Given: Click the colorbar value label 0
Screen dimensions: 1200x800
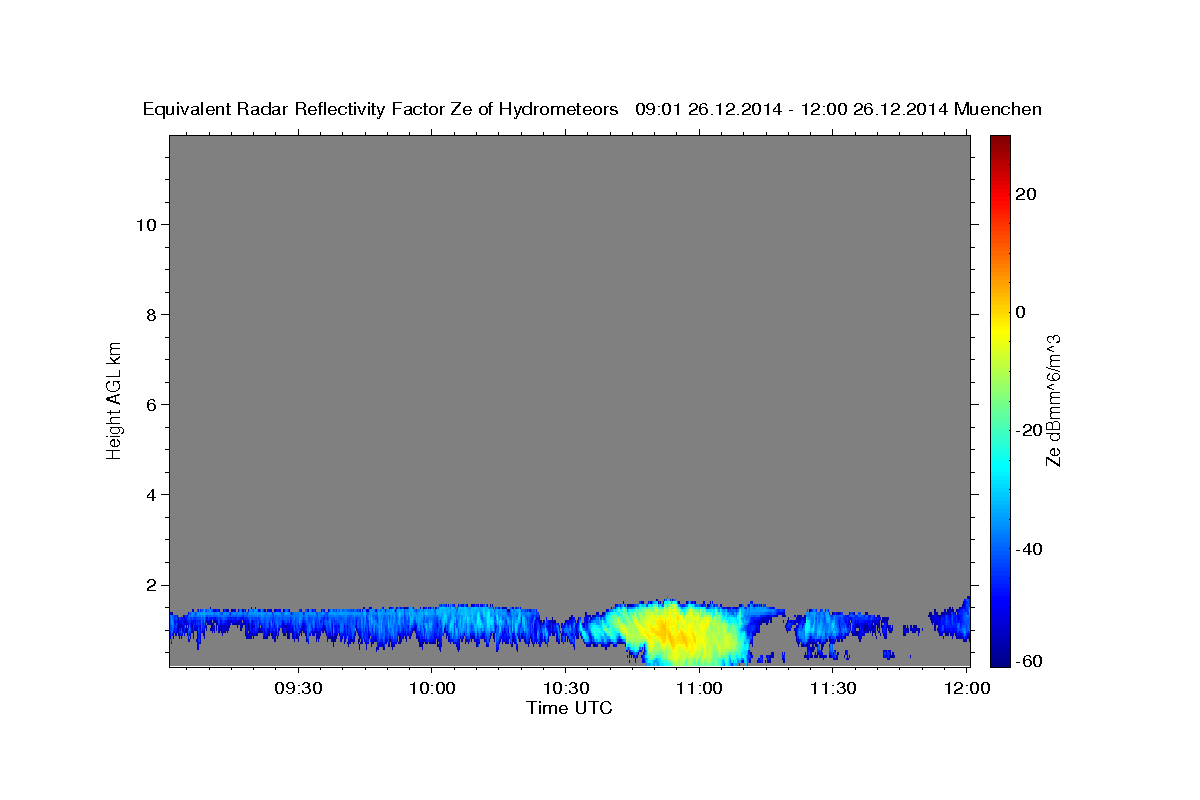Looking at the screenshot, I should (x=1020, y=312).
